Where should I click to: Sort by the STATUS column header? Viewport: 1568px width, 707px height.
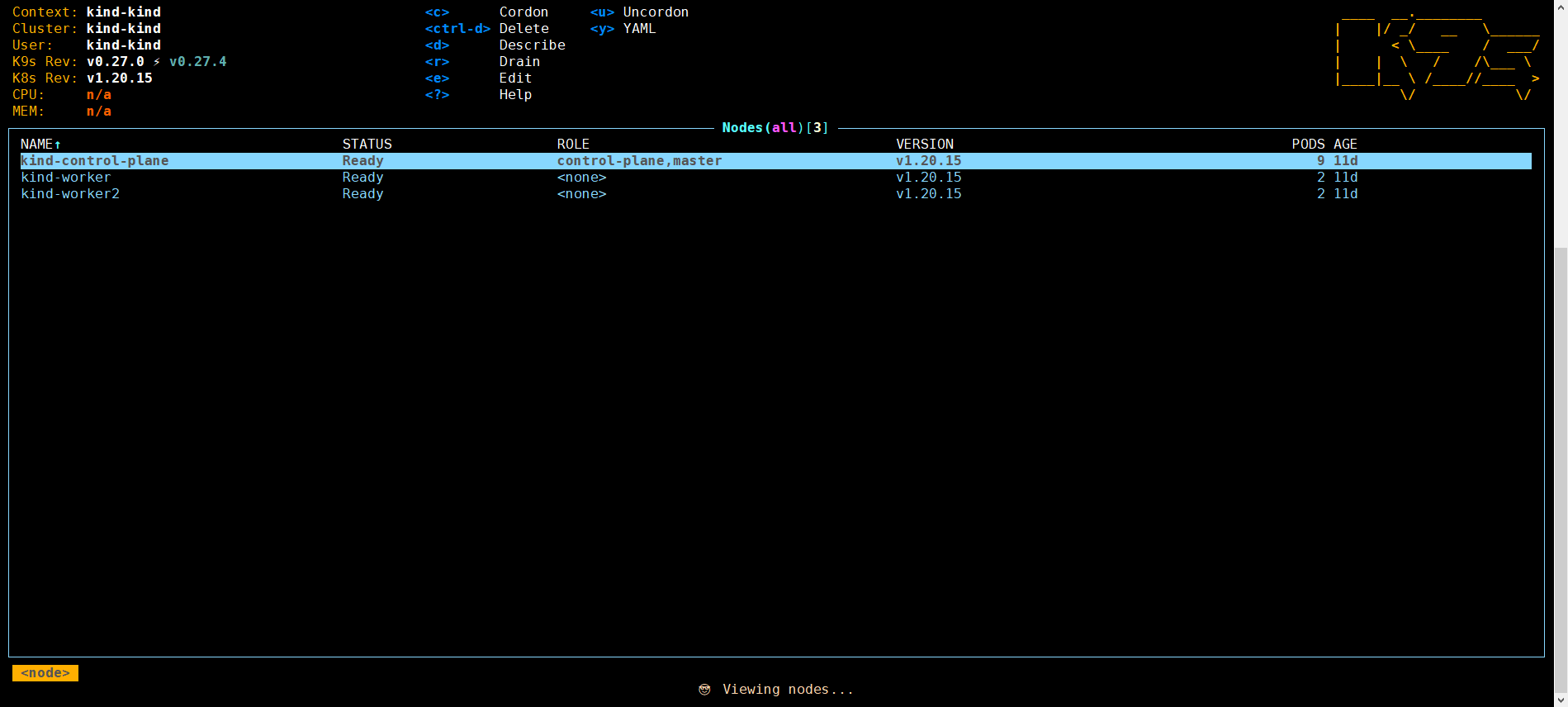(x=367, y=145)
